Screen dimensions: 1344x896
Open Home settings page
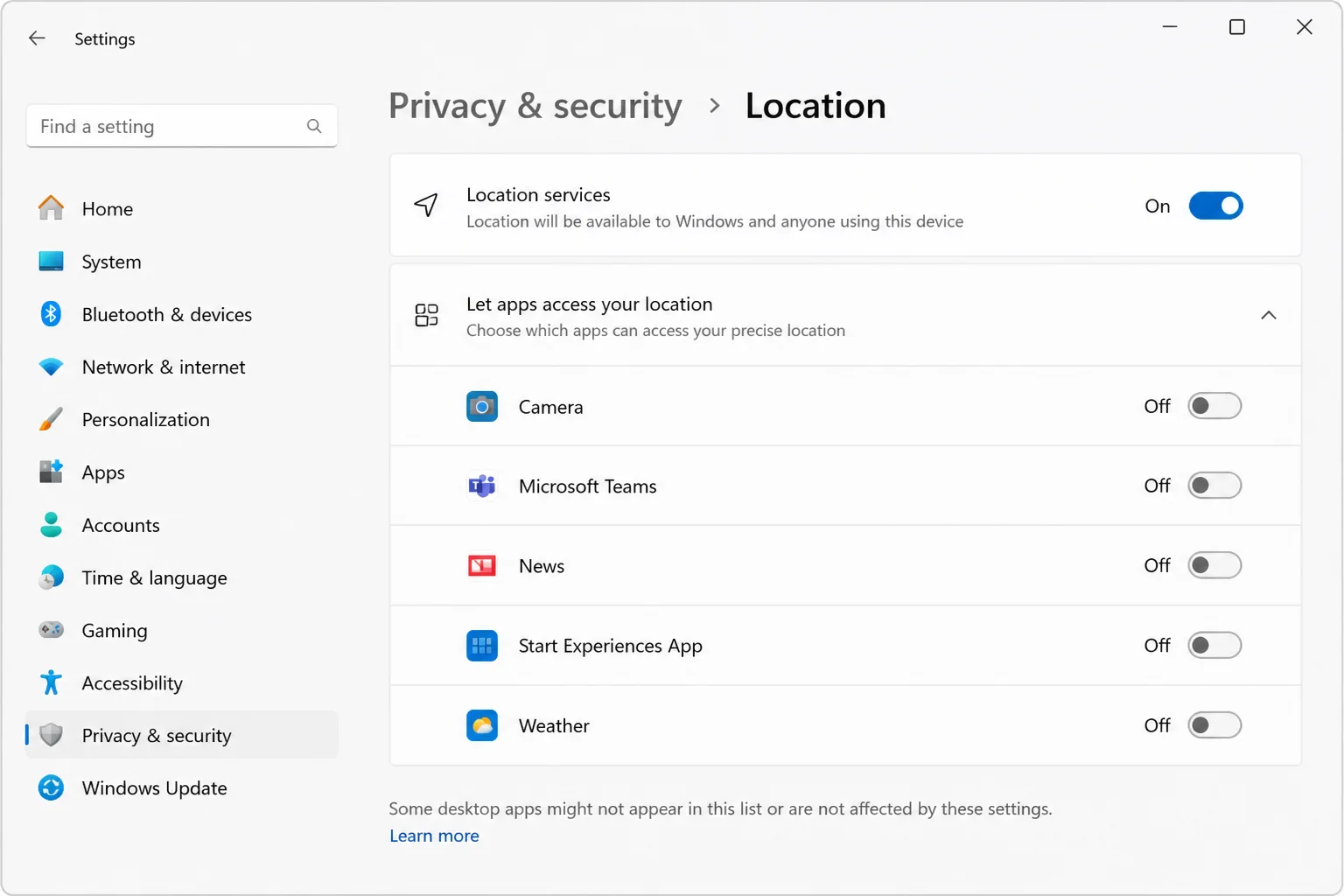108,209
